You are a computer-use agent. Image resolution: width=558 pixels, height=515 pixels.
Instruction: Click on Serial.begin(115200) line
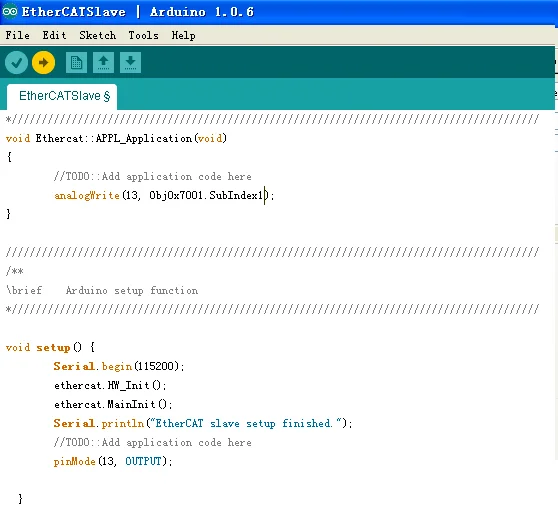pyautogui.click(x=119, y=366)
